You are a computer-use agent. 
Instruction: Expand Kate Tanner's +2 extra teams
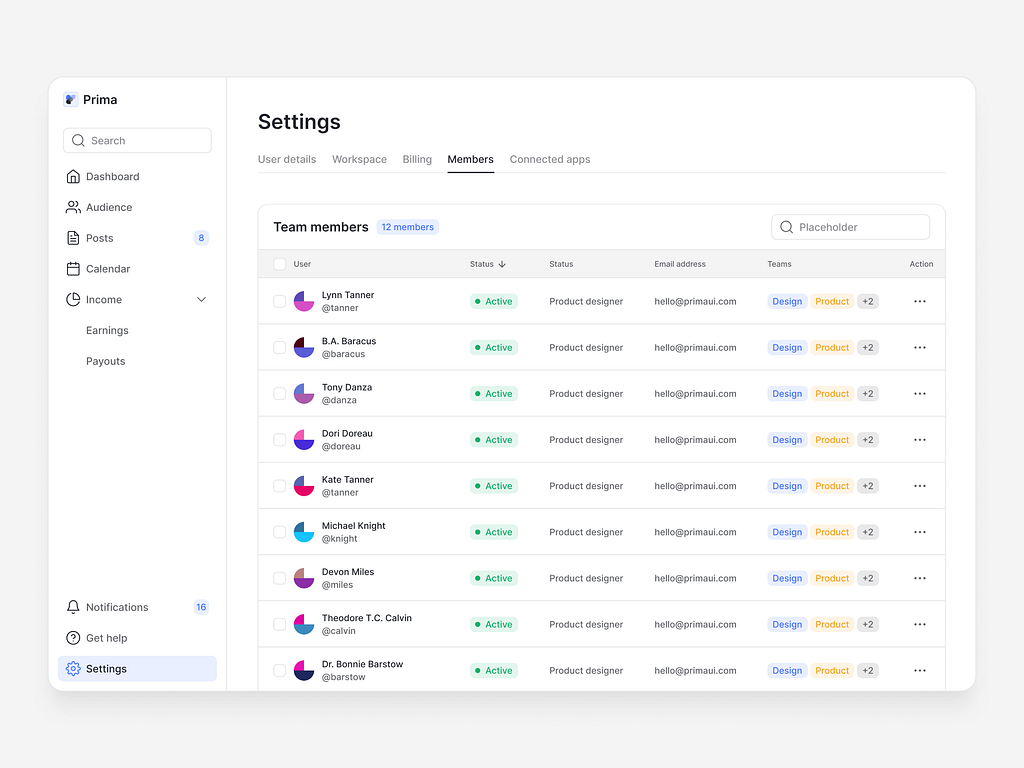tap(866, 485)
